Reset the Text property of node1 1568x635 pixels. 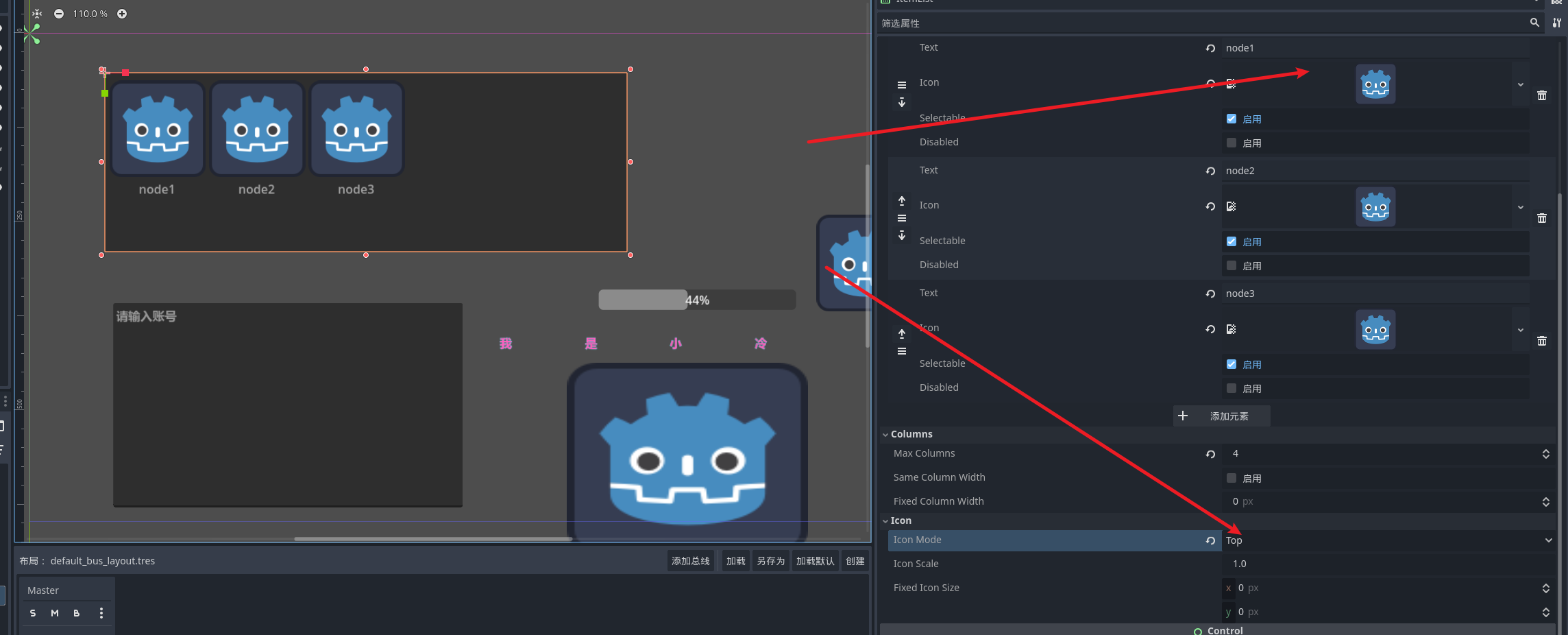(x=1210, y=48)
